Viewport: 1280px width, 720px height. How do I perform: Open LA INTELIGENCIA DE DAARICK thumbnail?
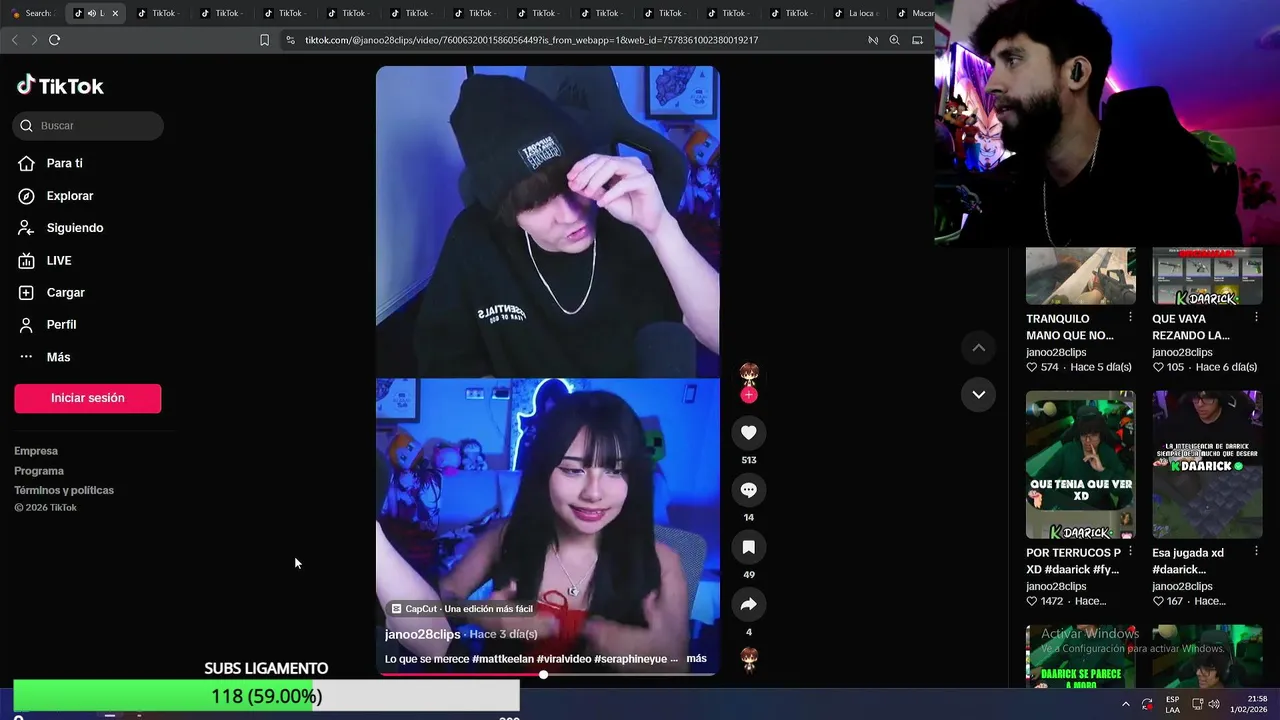(x=1207, y=465)
